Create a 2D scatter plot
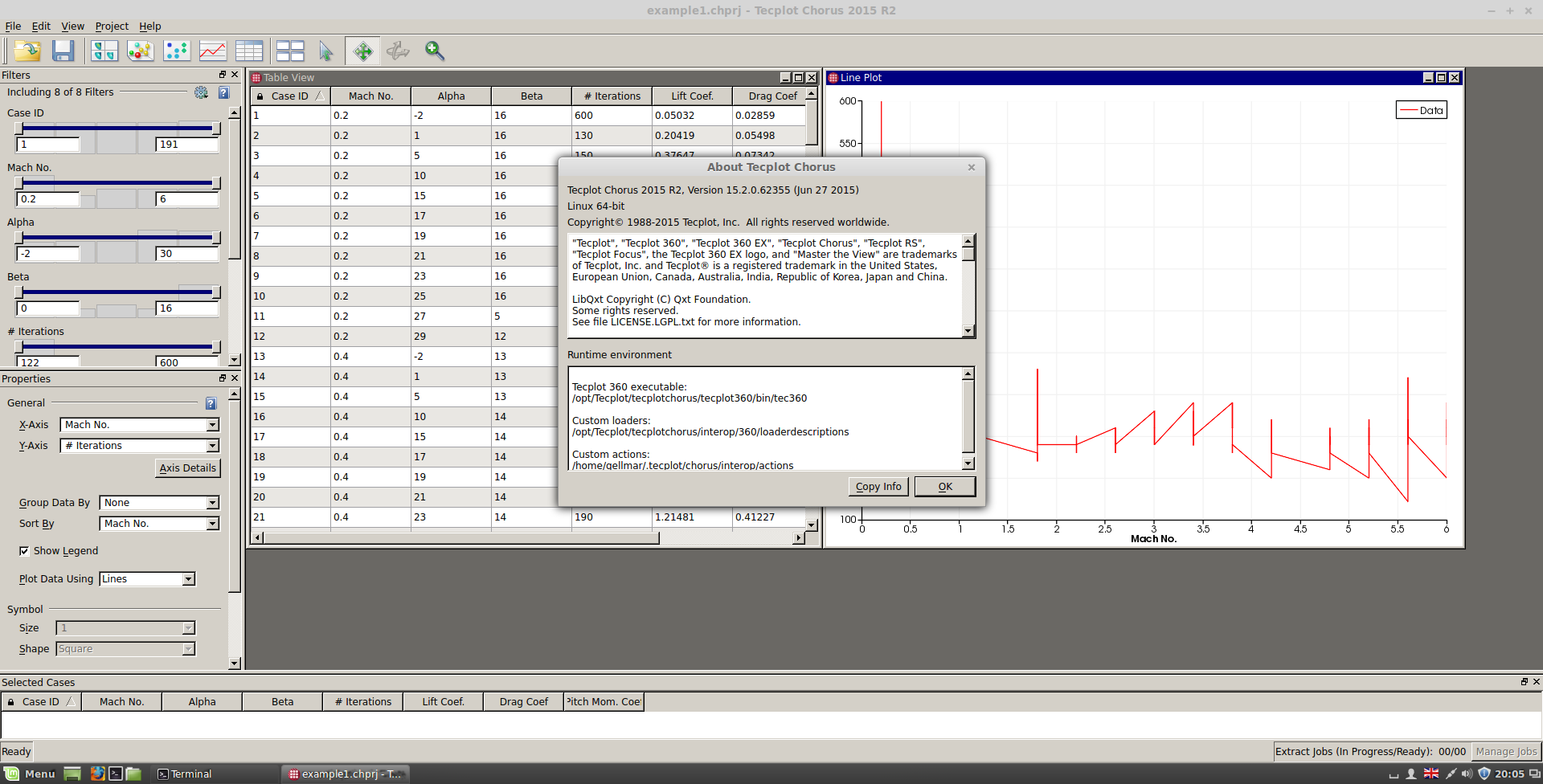Viewport: 1543px width, 784px height. tap(176, 51)
